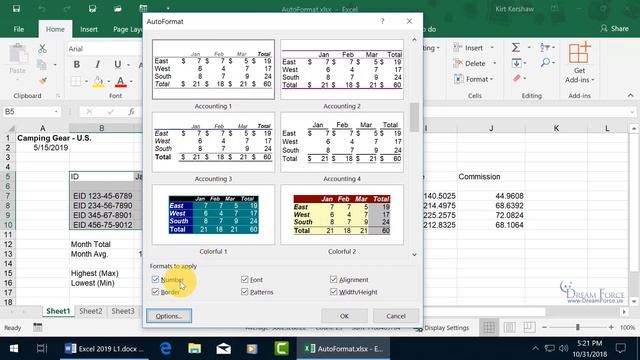
Task: Toggle the Patterns checkbox
Action: [244, 292]
